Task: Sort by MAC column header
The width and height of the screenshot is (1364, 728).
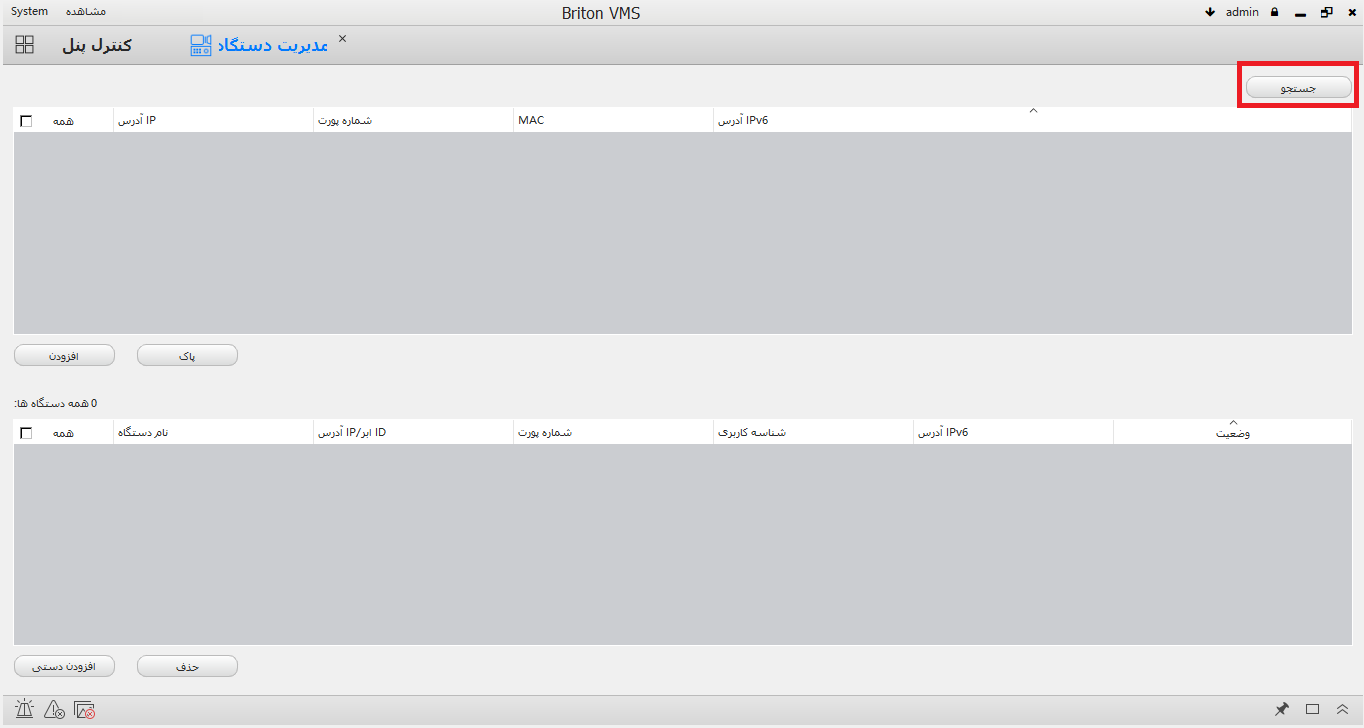Action: (x=613, y=120)
